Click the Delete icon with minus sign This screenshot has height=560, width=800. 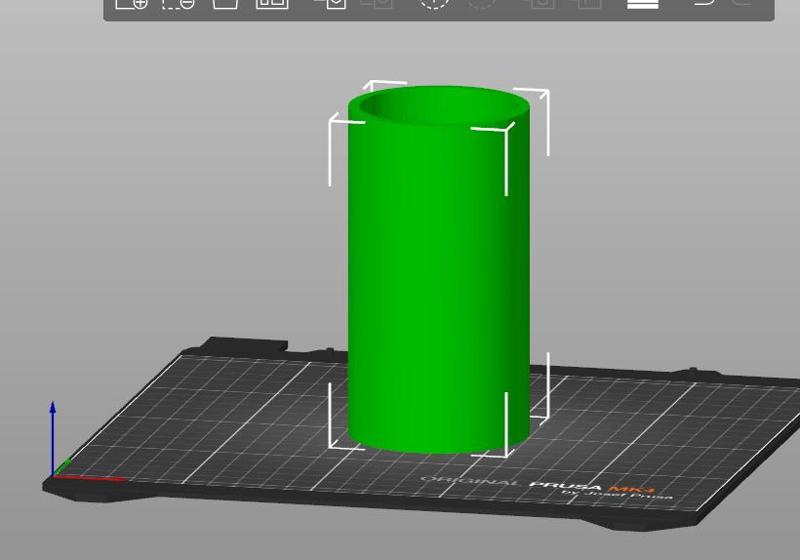[178, 3]
